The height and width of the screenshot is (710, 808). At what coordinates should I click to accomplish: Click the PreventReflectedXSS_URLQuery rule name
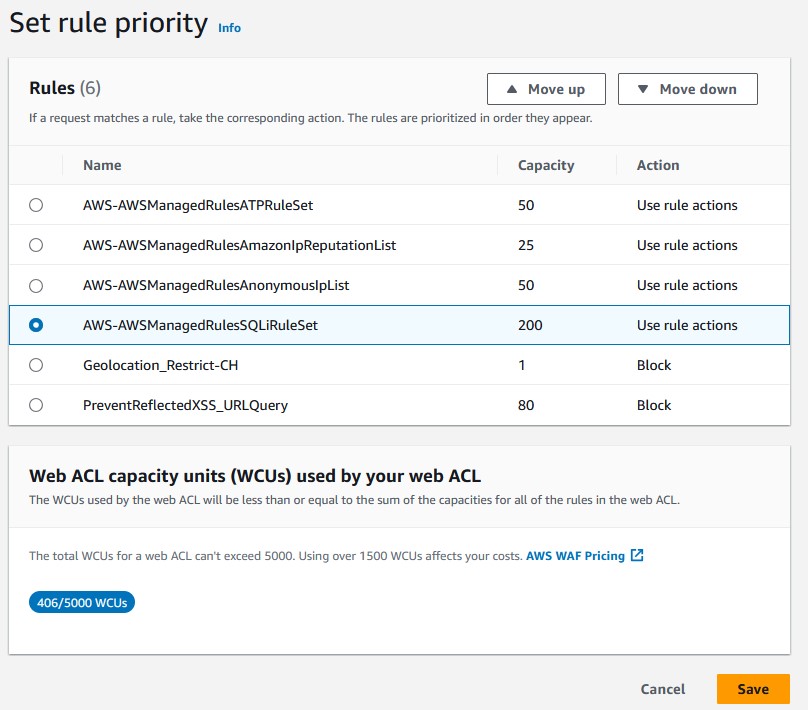pyautogui.click(x=185, y=405)
